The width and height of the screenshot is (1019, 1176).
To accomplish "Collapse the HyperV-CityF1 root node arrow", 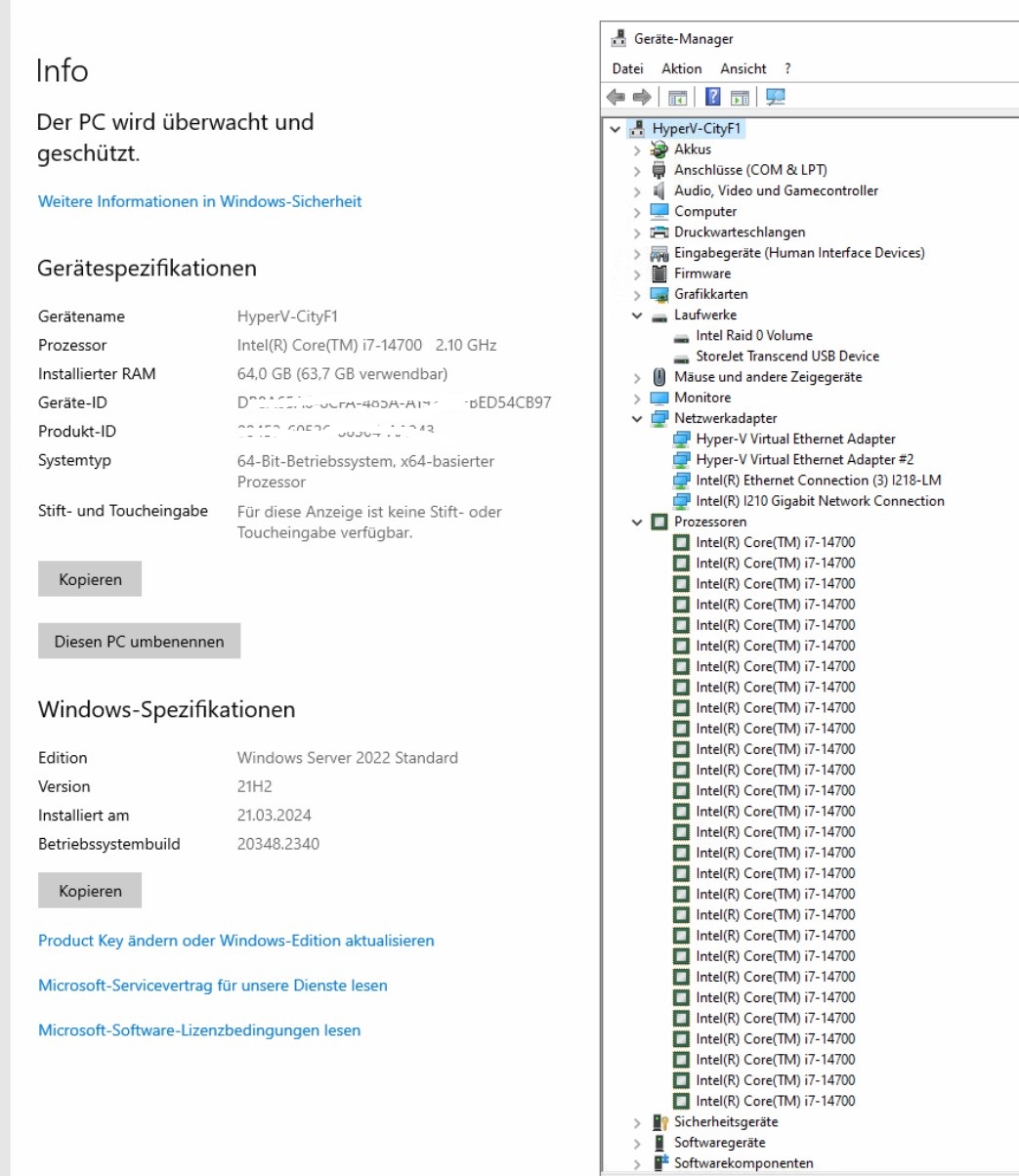I will click(615, 129).
